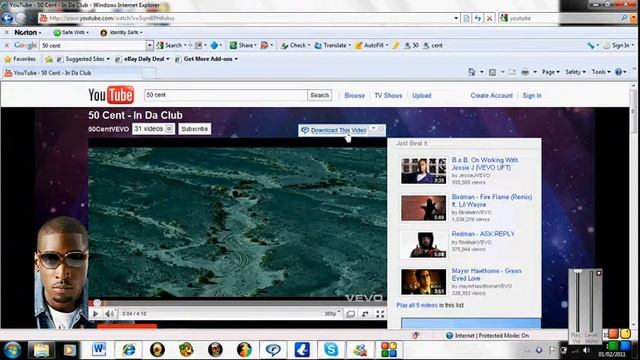
Task: Open Get More Add-ons favorite
Action: (206, 59)
